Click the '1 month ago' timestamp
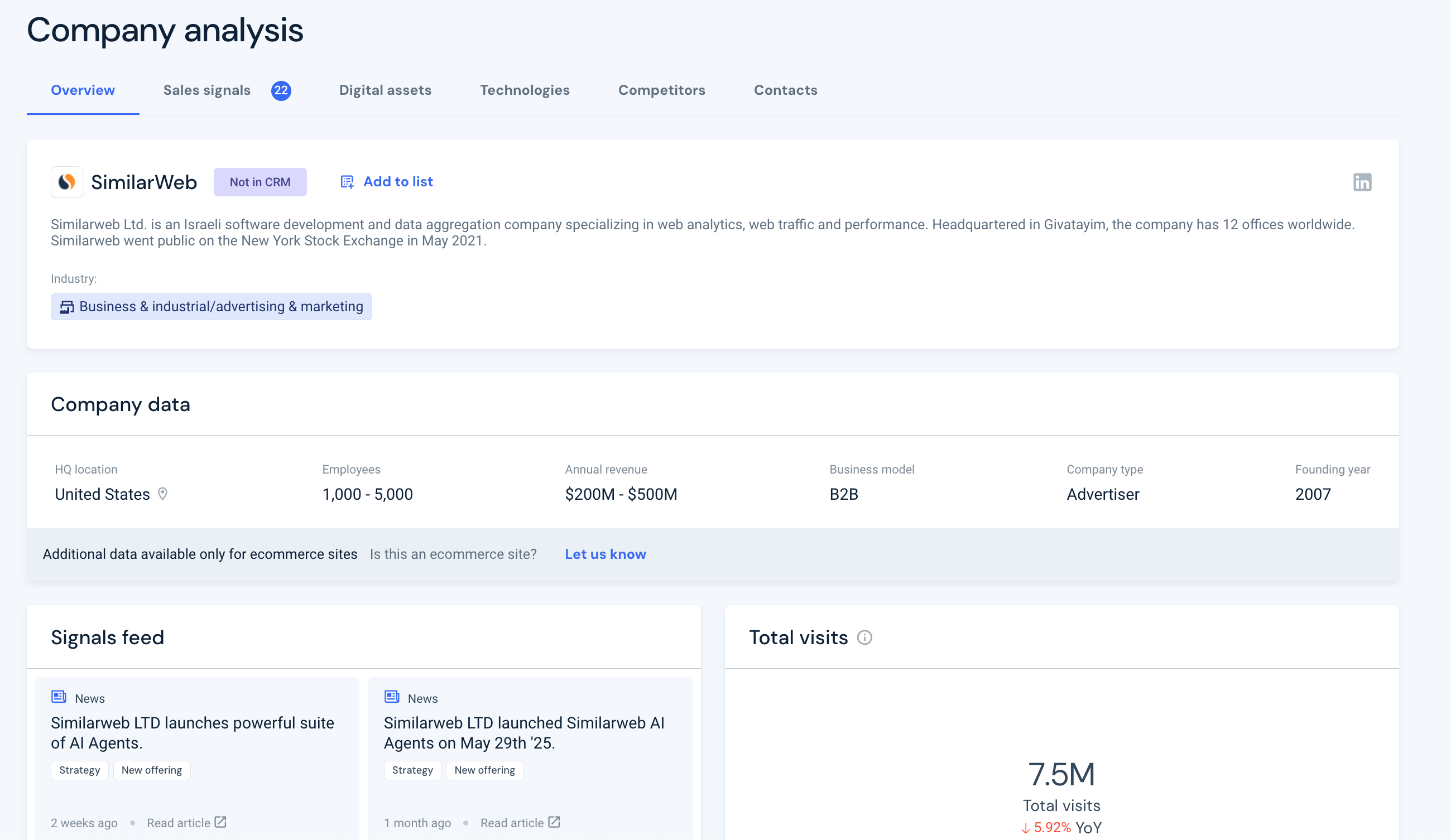 click(x=417, y=823)
